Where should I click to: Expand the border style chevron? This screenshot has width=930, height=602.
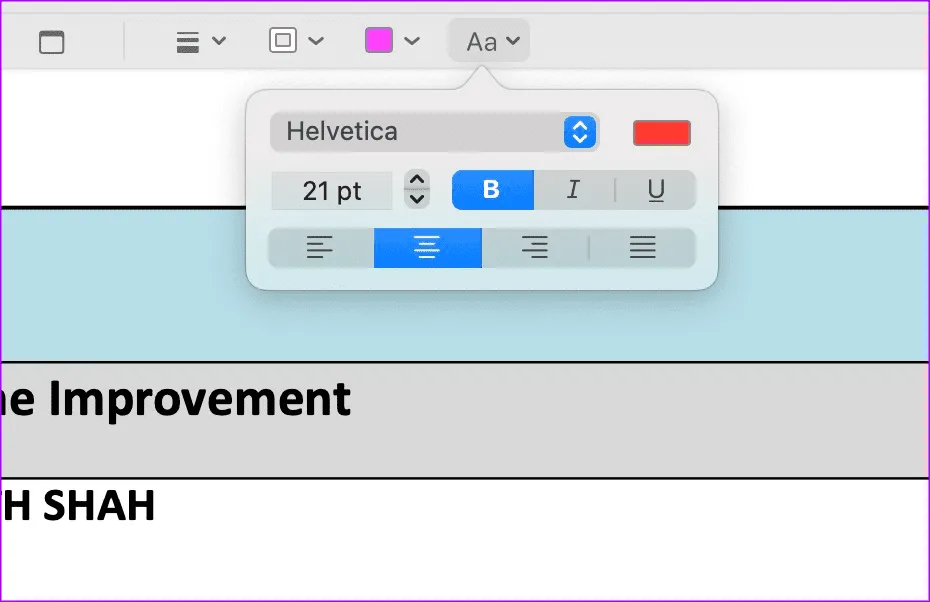[316, 42]
